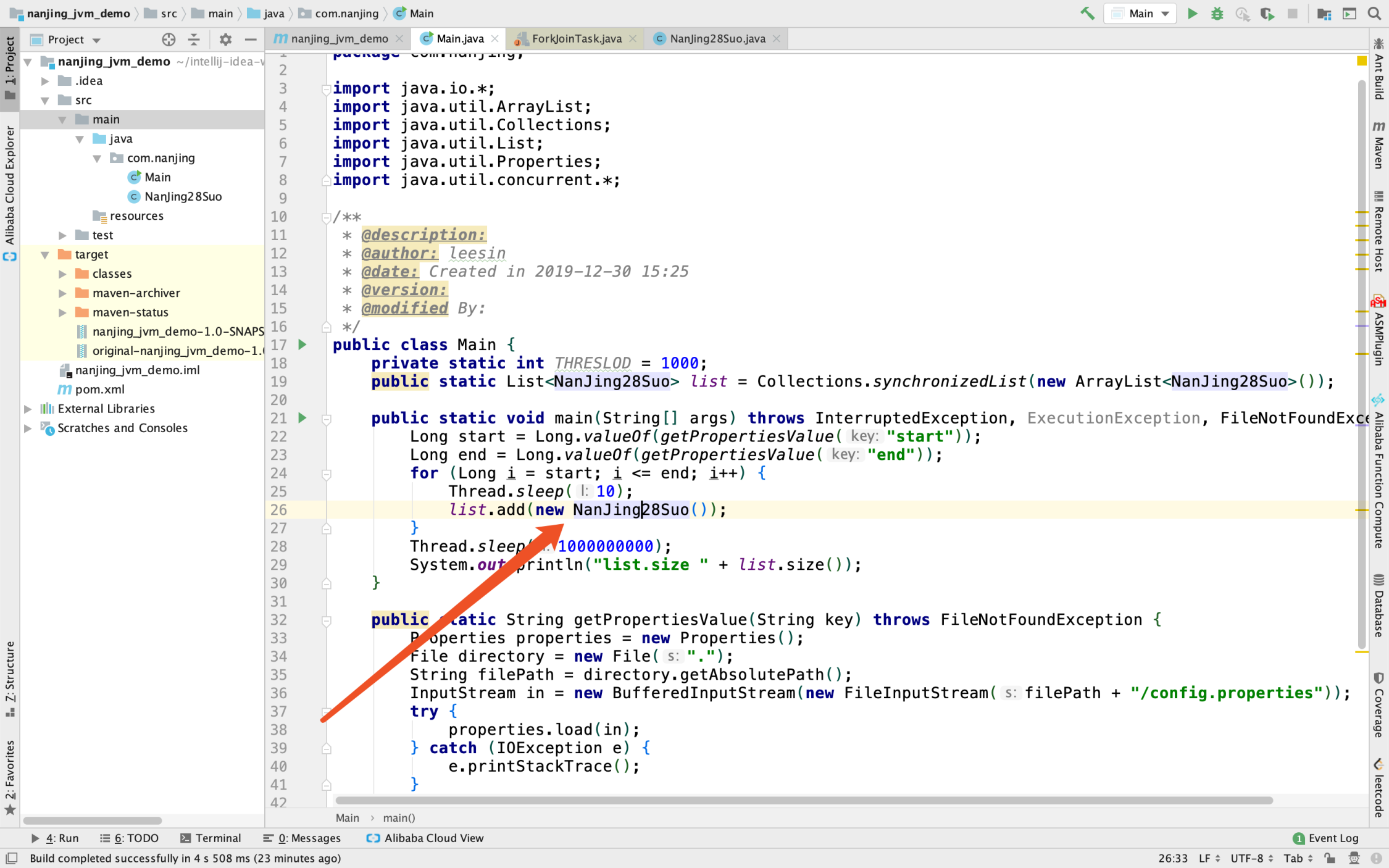Click the Build project hammer icon
The image size is (1389, 868).
pos(1087,14)
